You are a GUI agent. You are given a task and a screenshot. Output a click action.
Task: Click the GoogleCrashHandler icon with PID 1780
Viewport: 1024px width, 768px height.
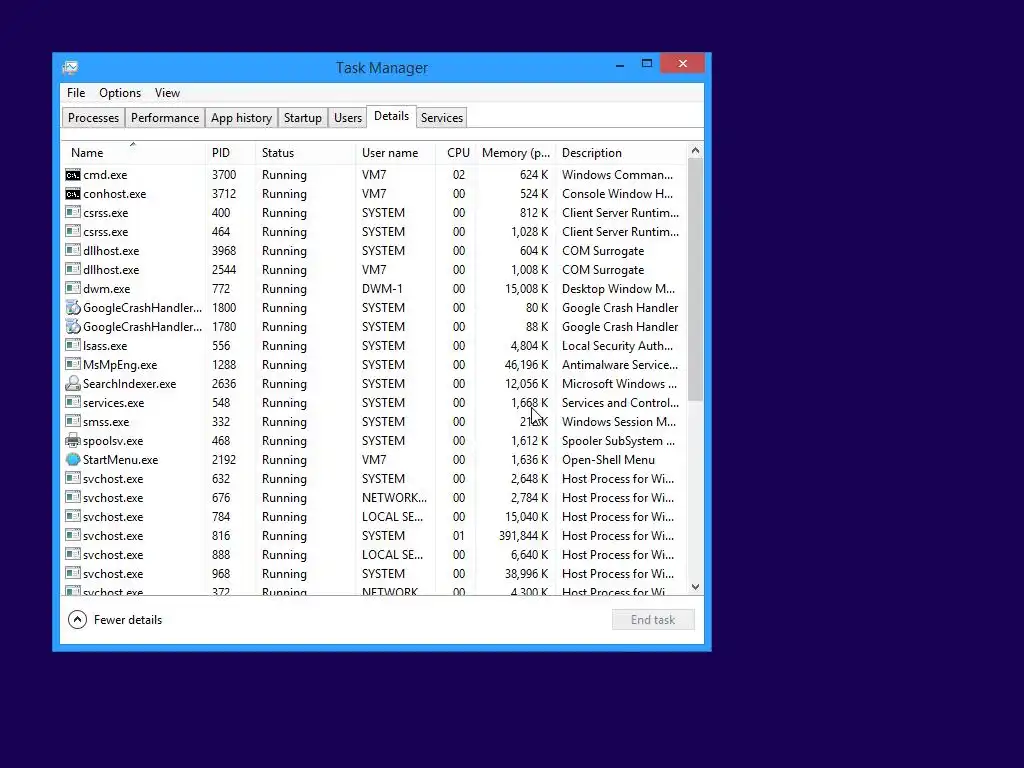[x=73, y=327]
